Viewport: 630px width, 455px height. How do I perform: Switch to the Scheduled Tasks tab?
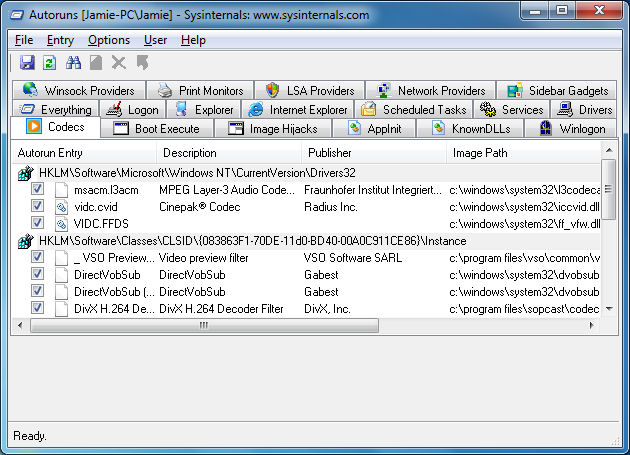click(414, 109)
